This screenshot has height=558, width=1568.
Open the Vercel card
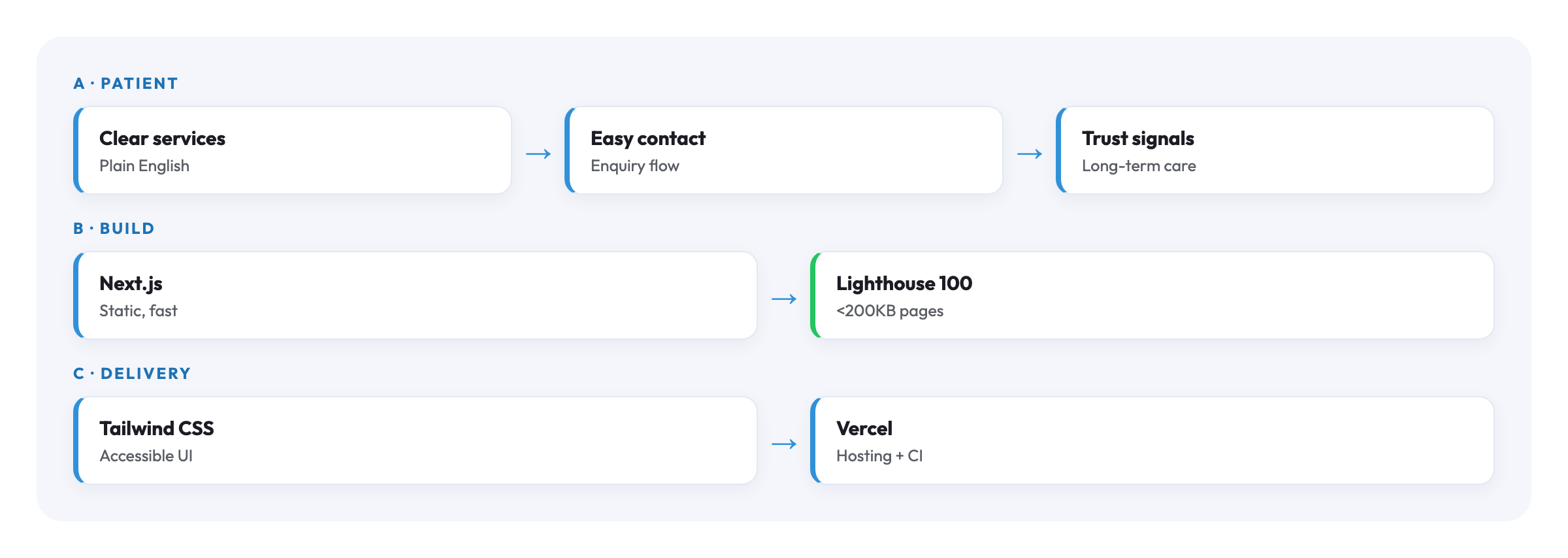coord(1152,440)
